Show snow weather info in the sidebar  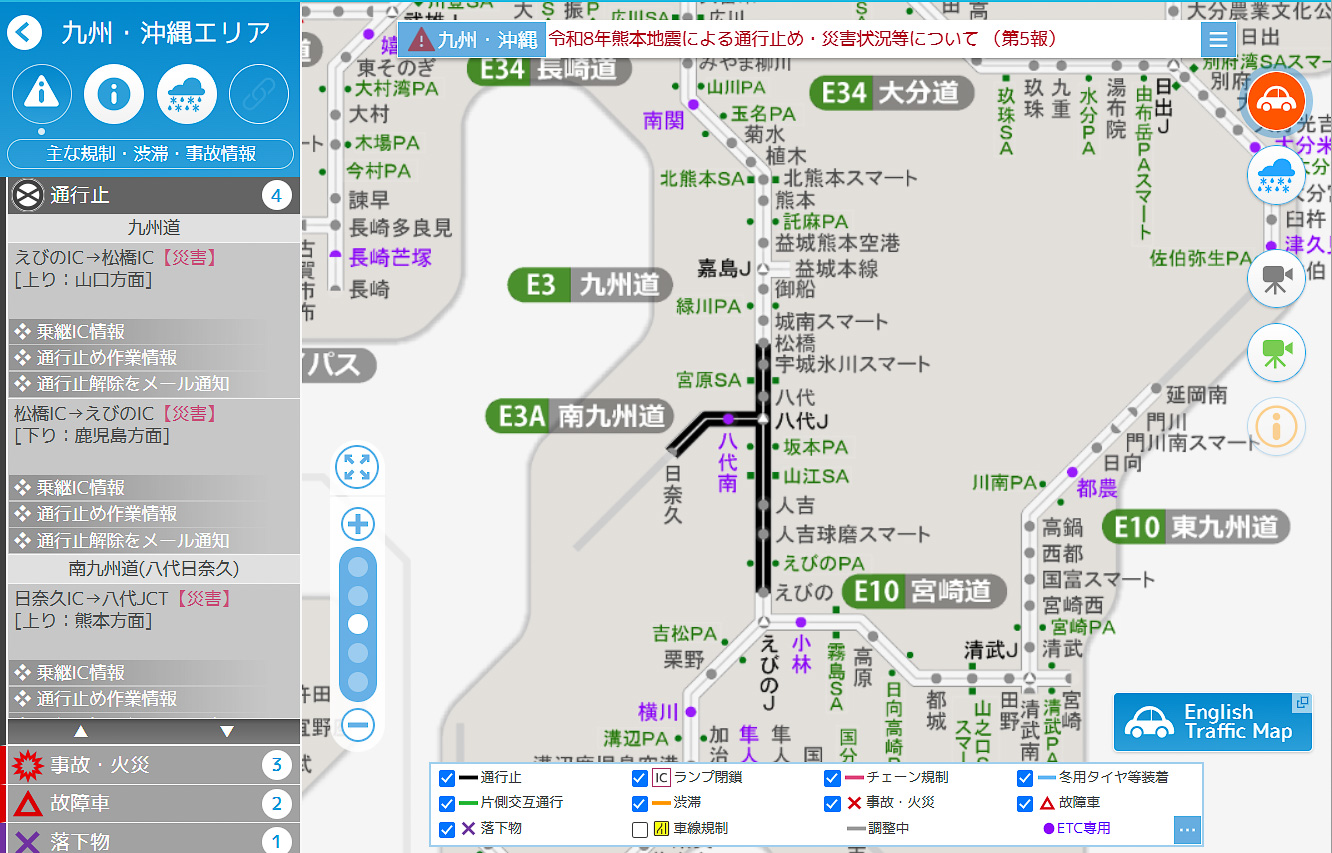point(187,94)
